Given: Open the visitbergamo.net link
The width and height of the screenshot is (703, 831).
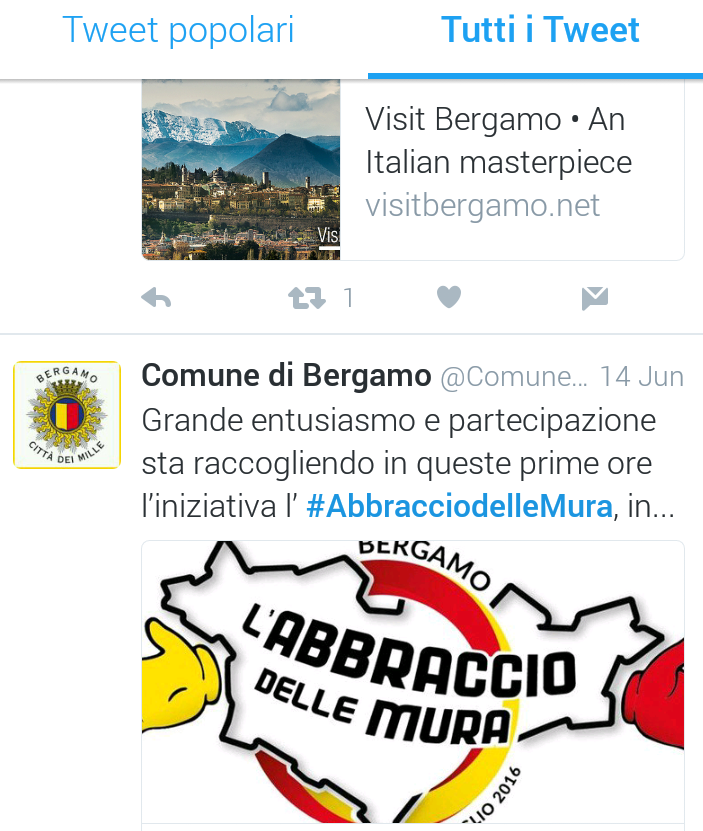Looking at the screenshot, I should coord(482,205).
